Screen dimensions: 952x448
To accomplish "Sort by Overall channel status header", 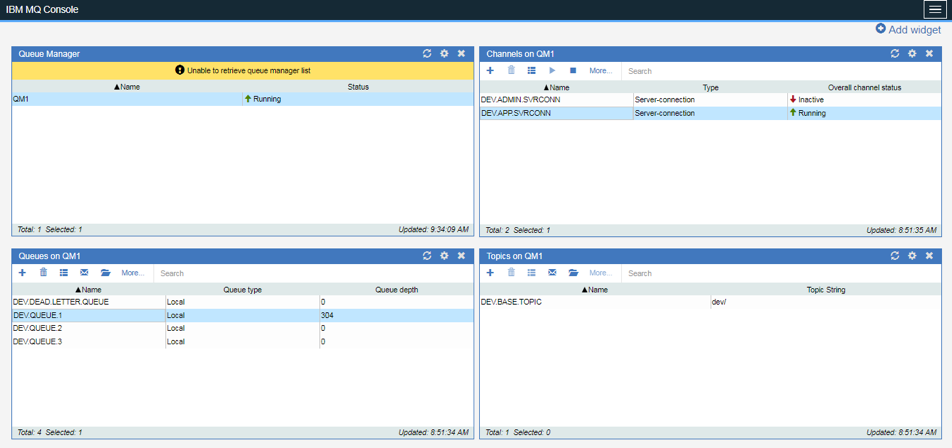I will tap(864, 87).
